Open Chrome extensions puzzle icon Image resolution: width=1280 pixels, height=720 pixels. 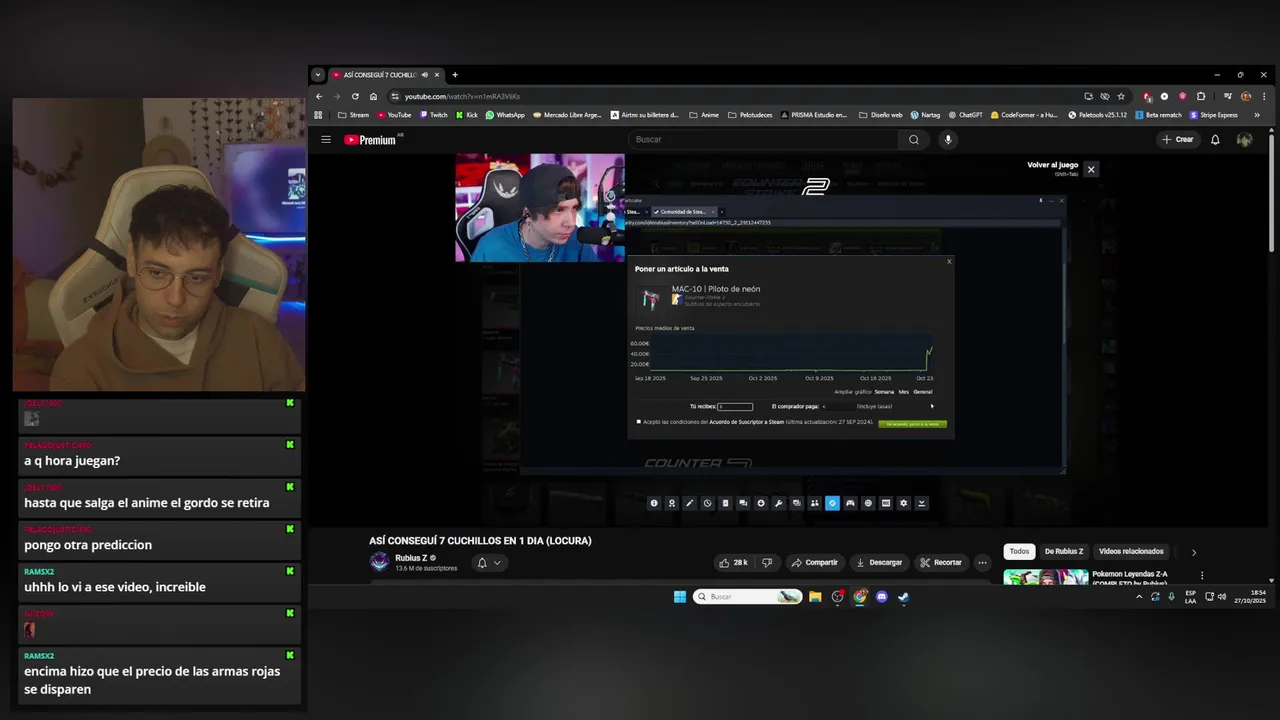1201,96
